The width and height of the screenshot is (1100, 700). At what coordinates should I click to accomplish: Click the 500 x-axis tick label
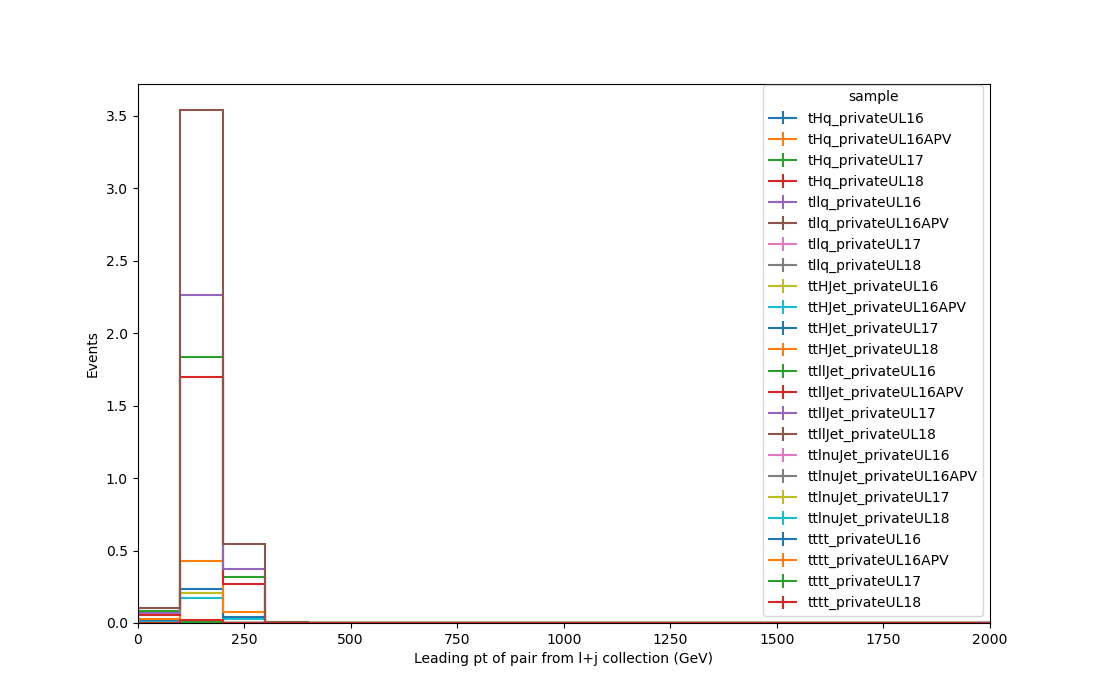350,640
